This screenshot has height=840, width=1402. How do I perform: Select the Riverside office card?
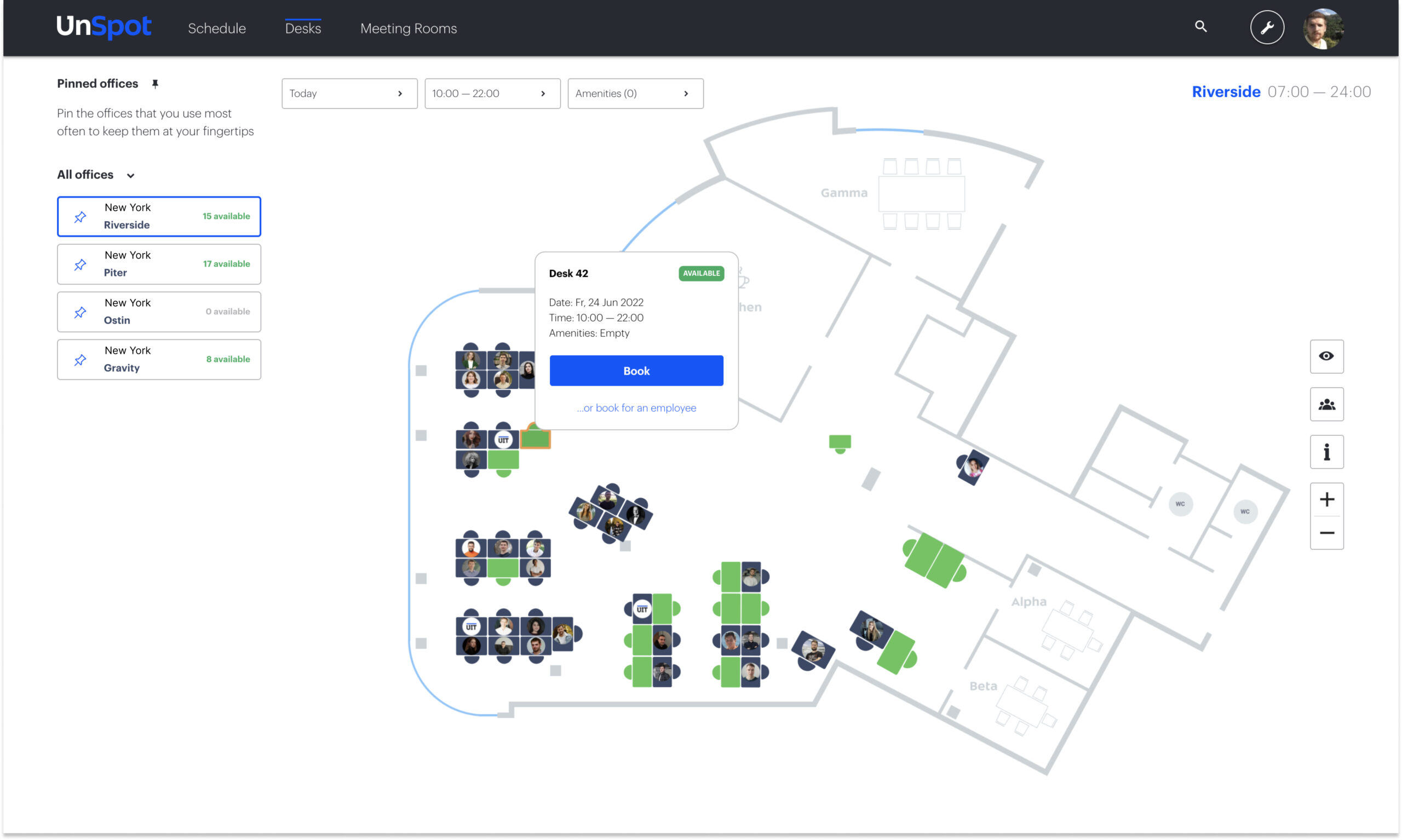[x=159, y=216]
